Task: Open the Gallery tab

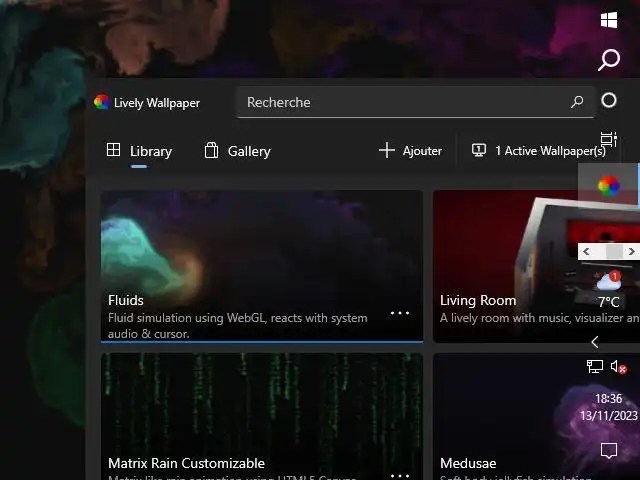Action: (x=237, y=151)
